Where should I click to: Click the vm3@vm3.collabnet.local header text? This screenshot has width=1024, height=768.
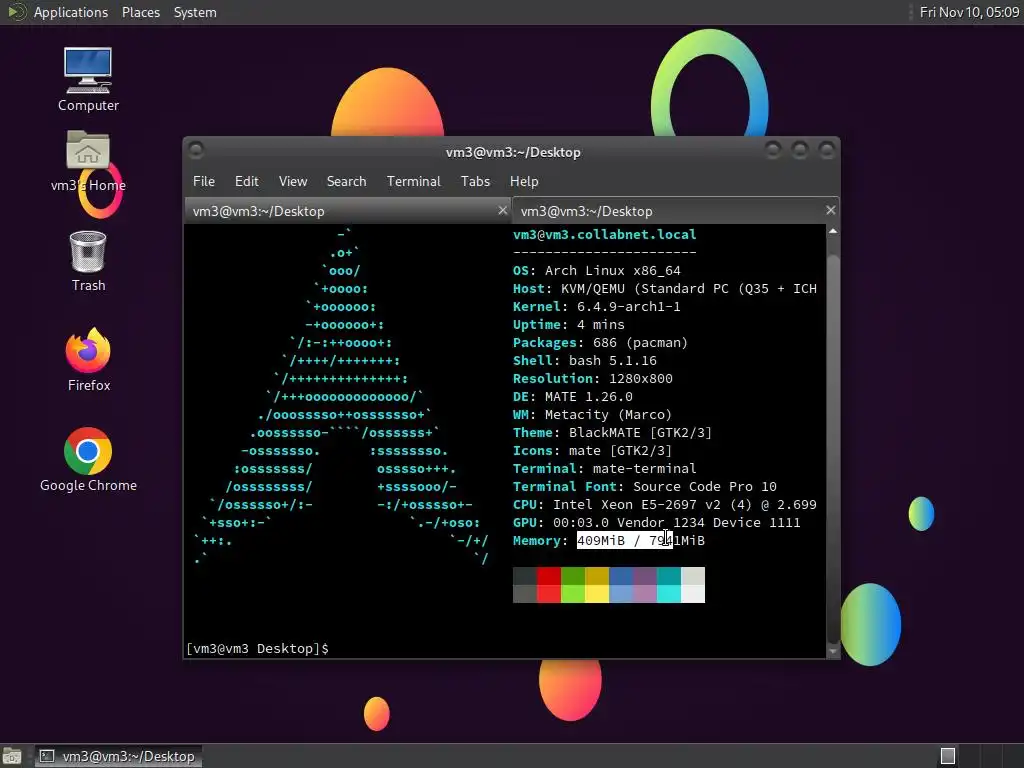tap(605, 234)
